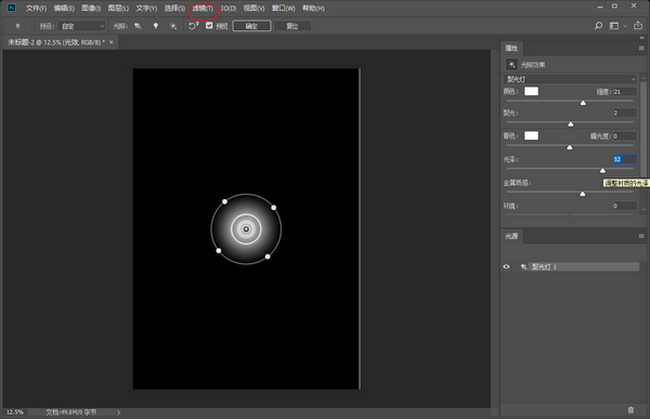Open the status bar arrow next to 文档 info
Viewport: 650px width, 419px height.
(119, 411)
